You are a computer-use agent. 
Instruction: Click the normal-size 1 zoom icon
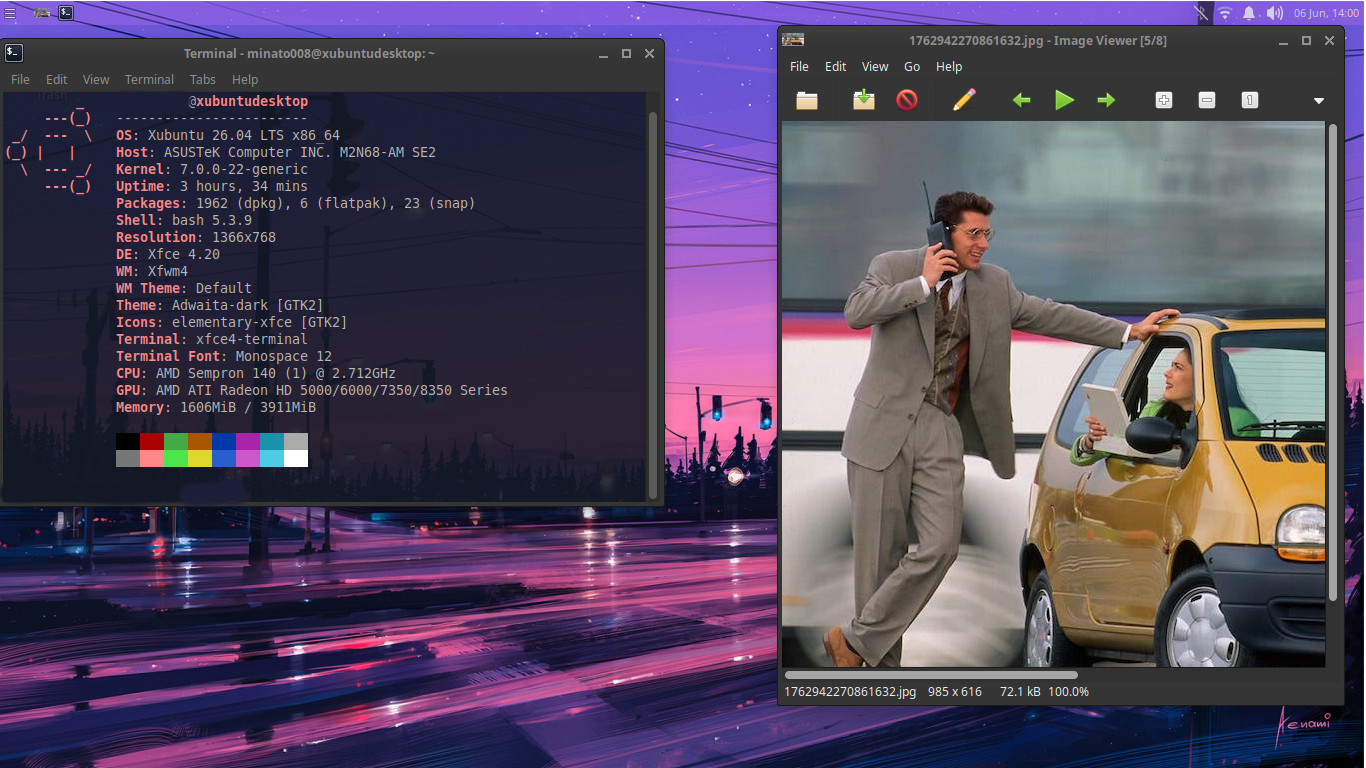tap(1250, 100)
